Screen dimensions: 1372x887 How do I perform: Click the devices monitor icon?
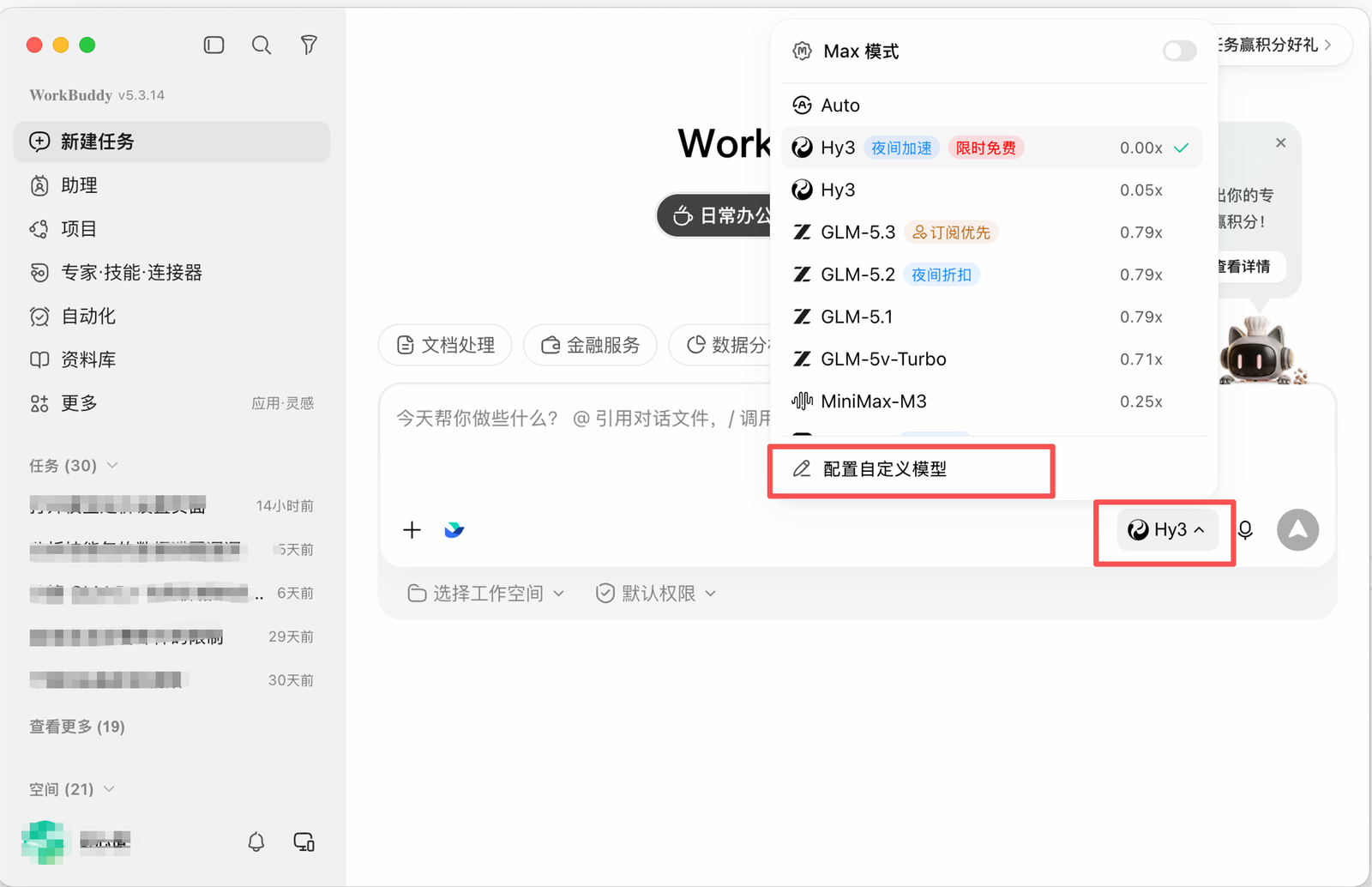(304, 842)
